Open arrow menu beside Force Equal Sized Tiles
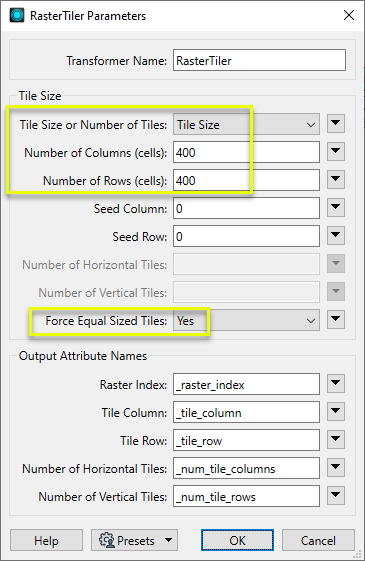The width and height of the screenshot is (365, 561). pos(336,319)
